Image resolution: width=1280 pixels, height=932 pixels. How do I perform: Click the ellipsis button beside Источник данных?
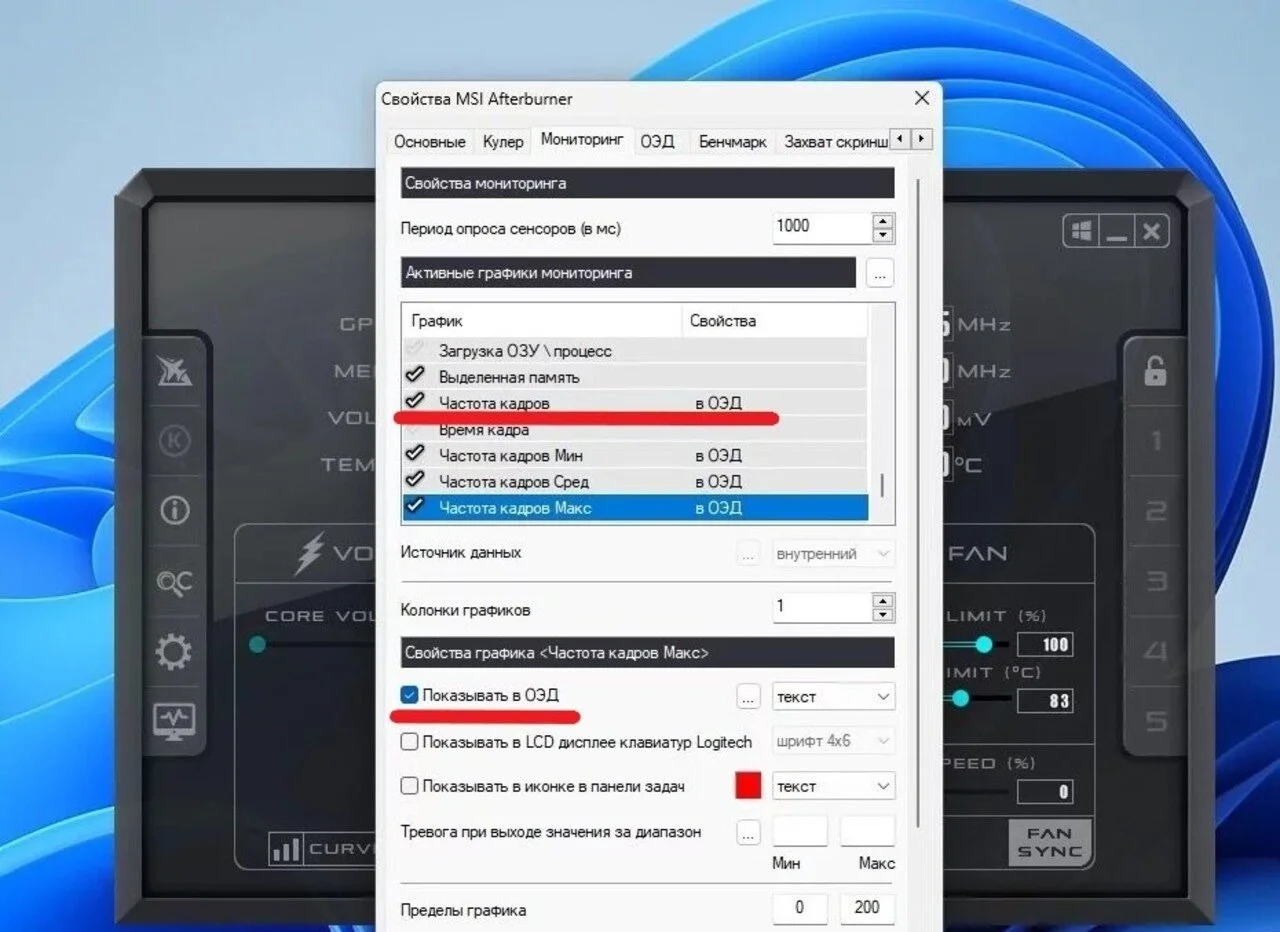pos(749,553)
